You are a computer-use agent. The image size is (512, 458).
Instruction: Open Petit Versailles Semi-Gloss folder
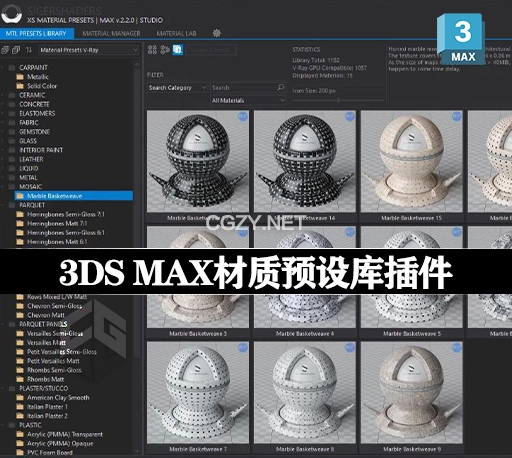pos(62,352)
